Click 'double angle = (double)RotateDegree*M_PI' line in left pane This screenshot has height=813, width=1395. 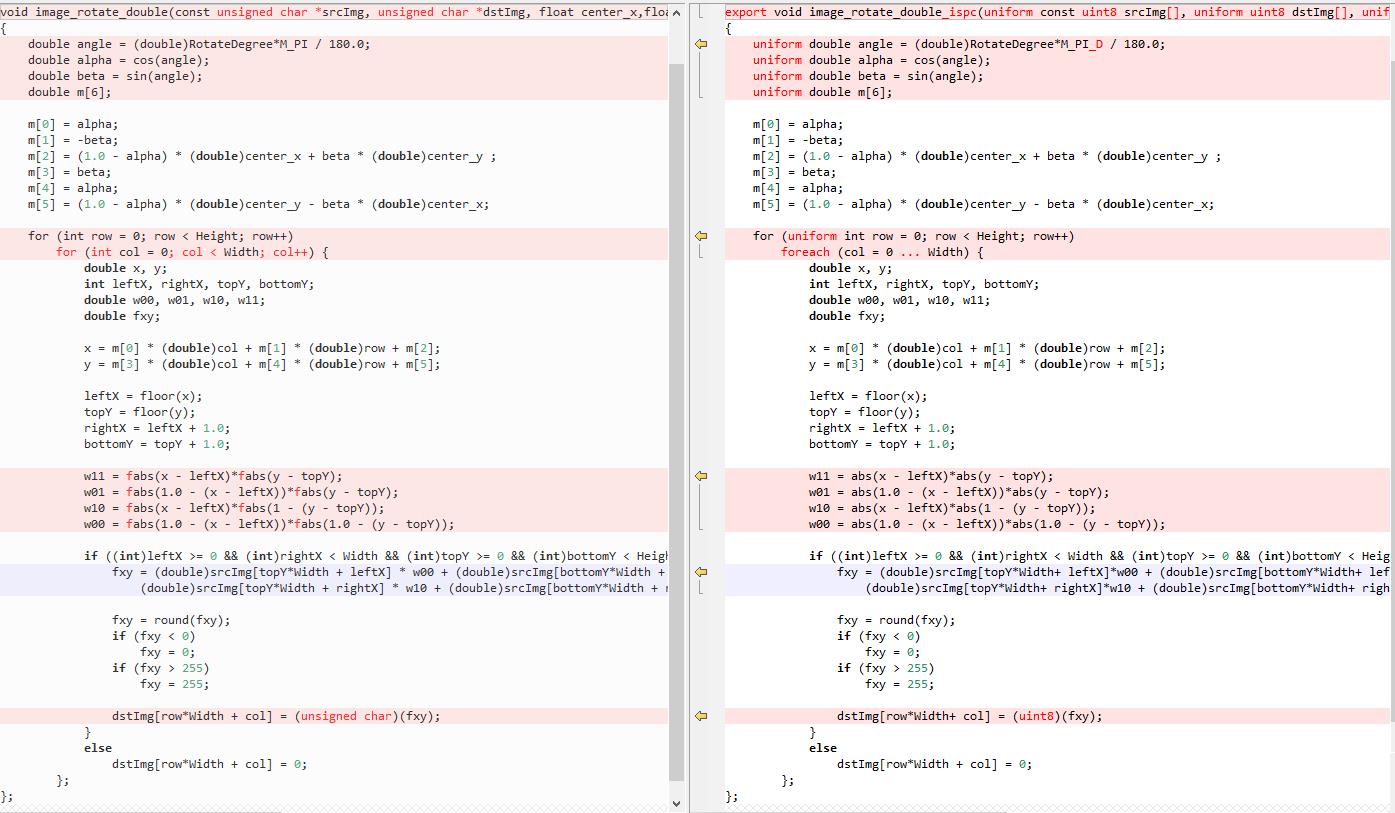(198, 44)
